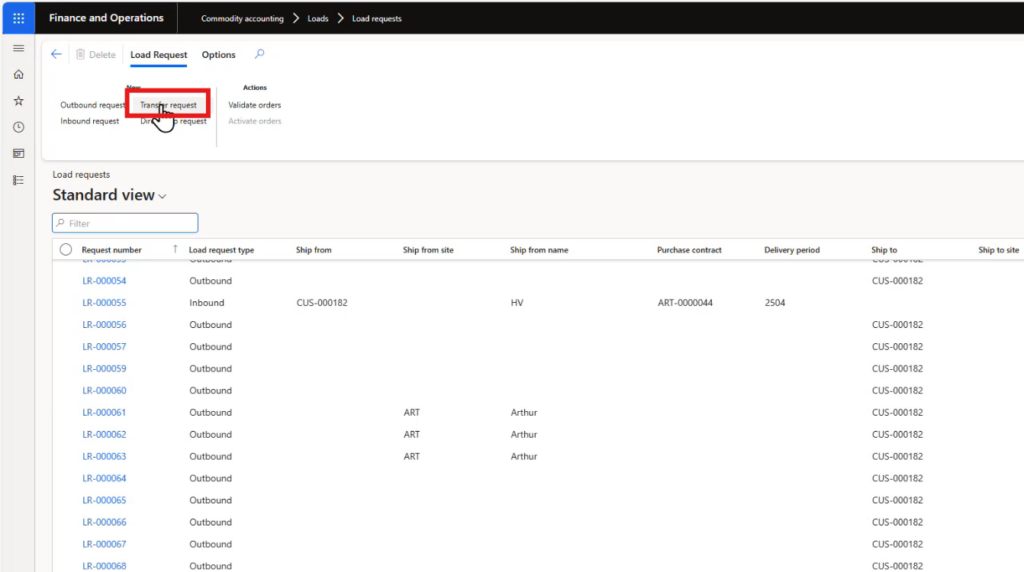Open the app launcher waffle icon
The image size is (1024, 572).
[x=18, y=18]
